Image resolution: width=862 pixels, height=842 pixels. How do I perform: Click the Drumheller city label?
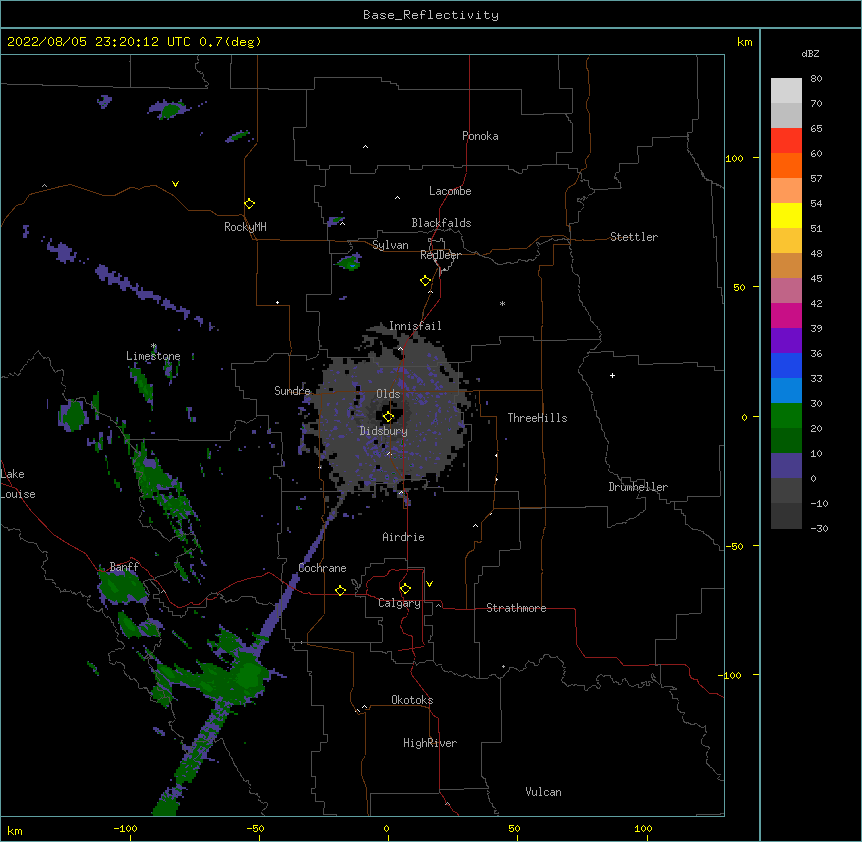point(638,487)
